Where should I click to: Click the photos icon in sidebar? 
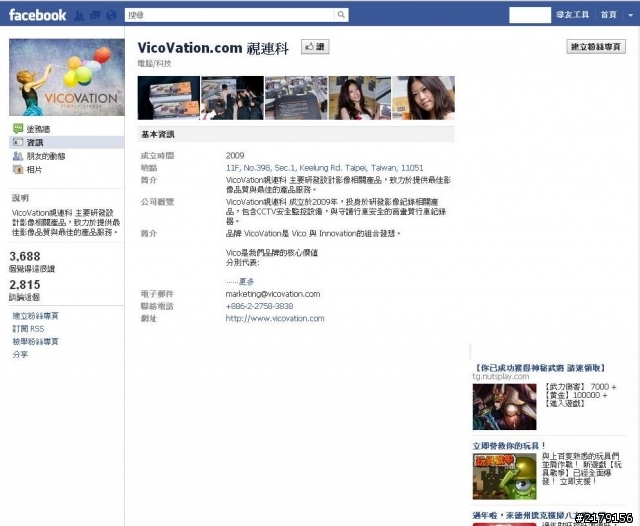tap(18, 169)
